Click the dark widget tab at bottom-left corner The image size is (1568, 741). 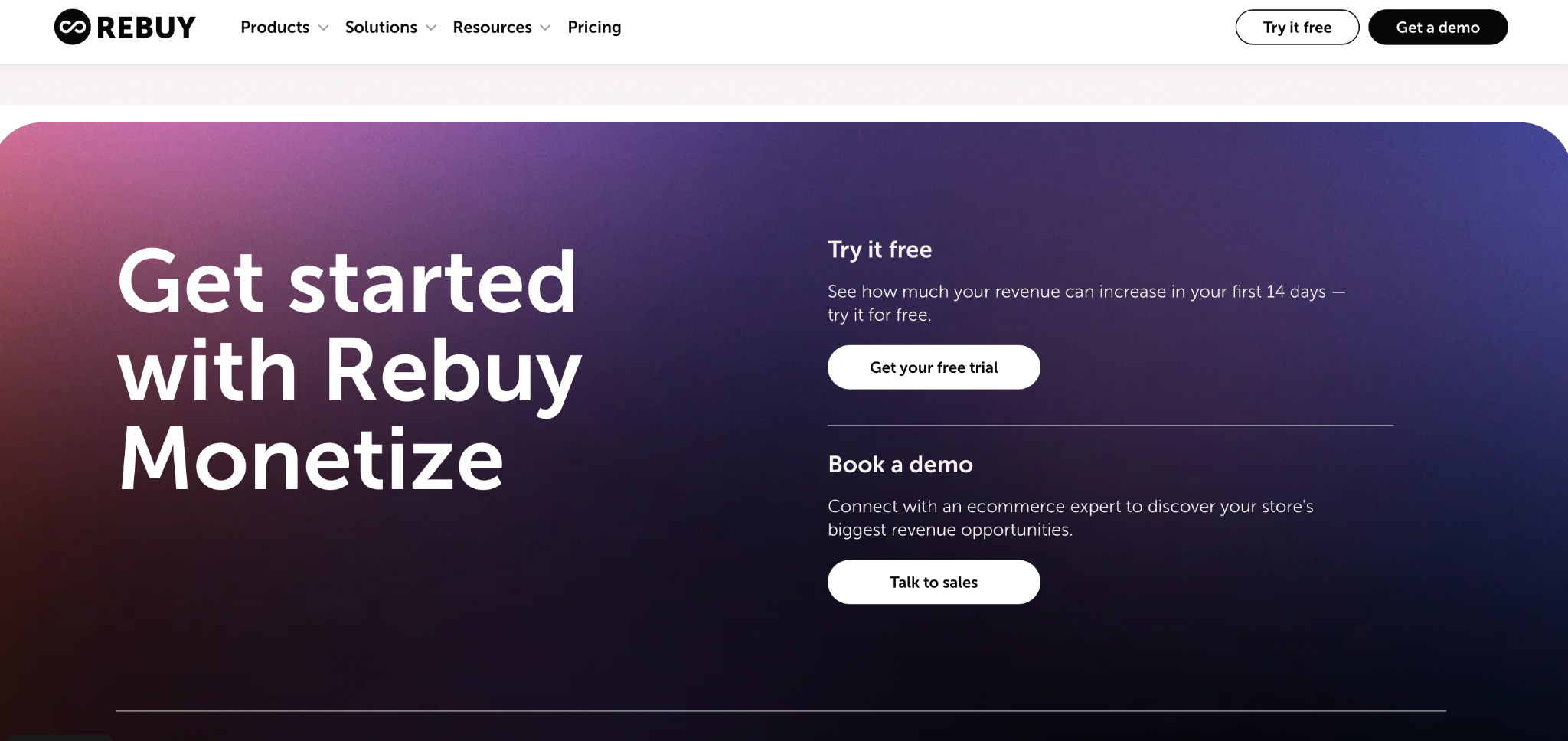pos(61,737)
